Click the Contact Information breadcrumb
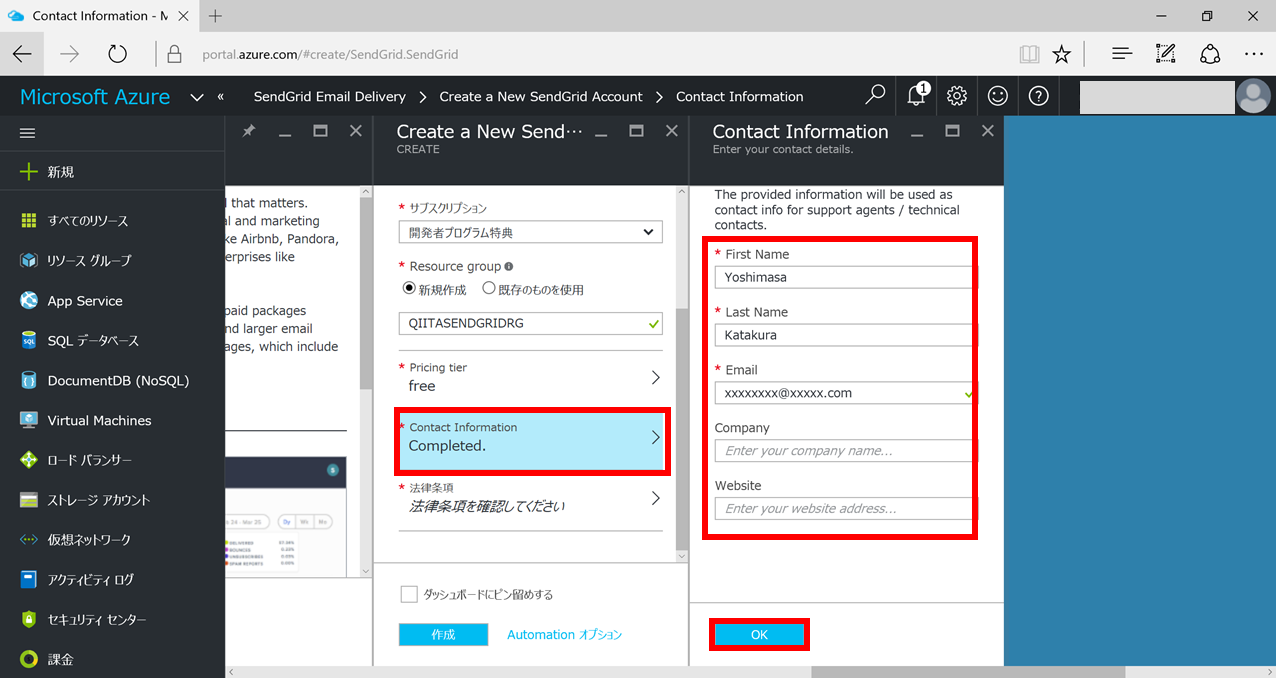The image size is (1276, 678). (x=740, y=97)
